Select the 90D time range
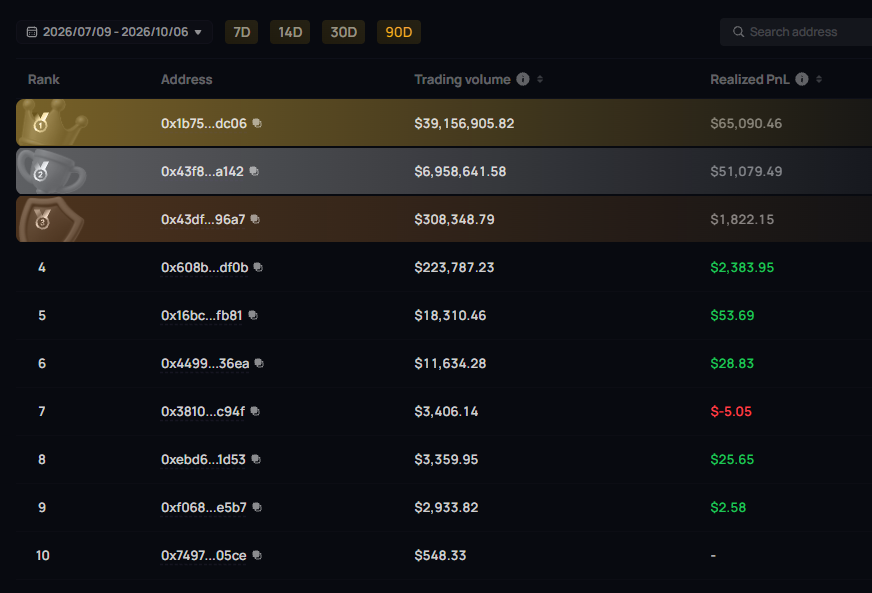Screen dimensions: 872x593 (399, 32)
